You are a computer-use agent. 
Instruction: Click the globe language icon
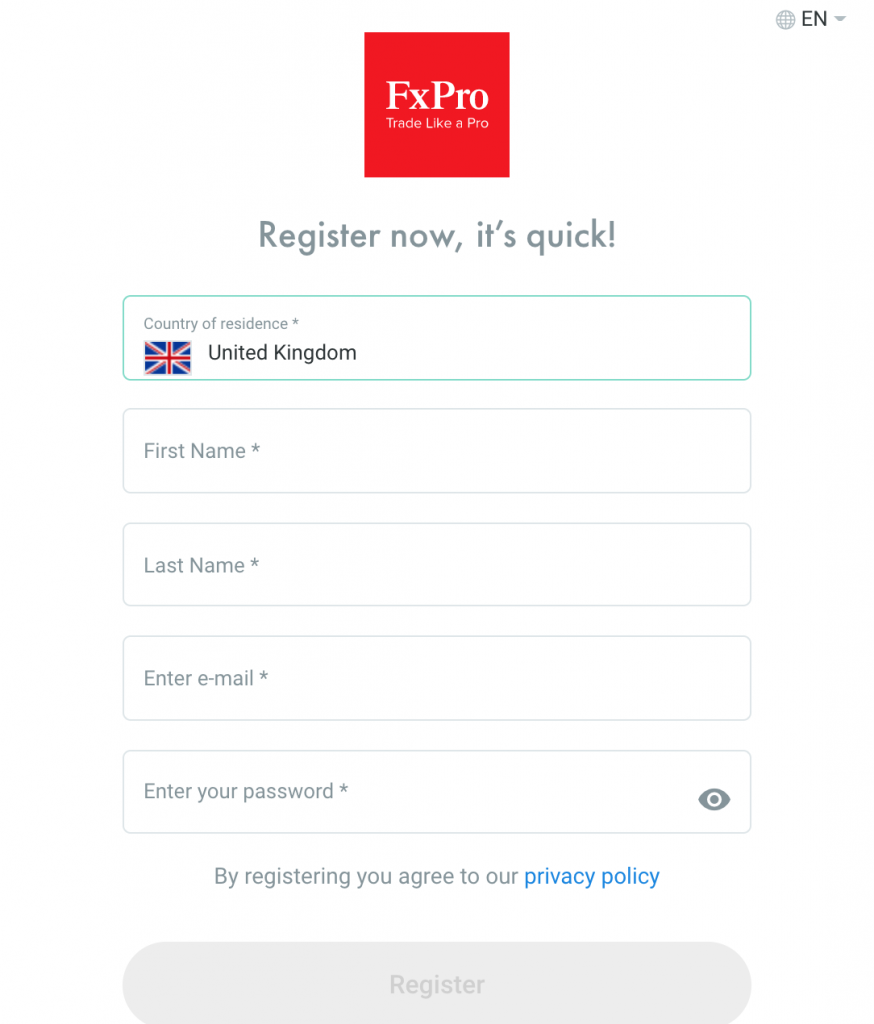[x=785, y=20]
